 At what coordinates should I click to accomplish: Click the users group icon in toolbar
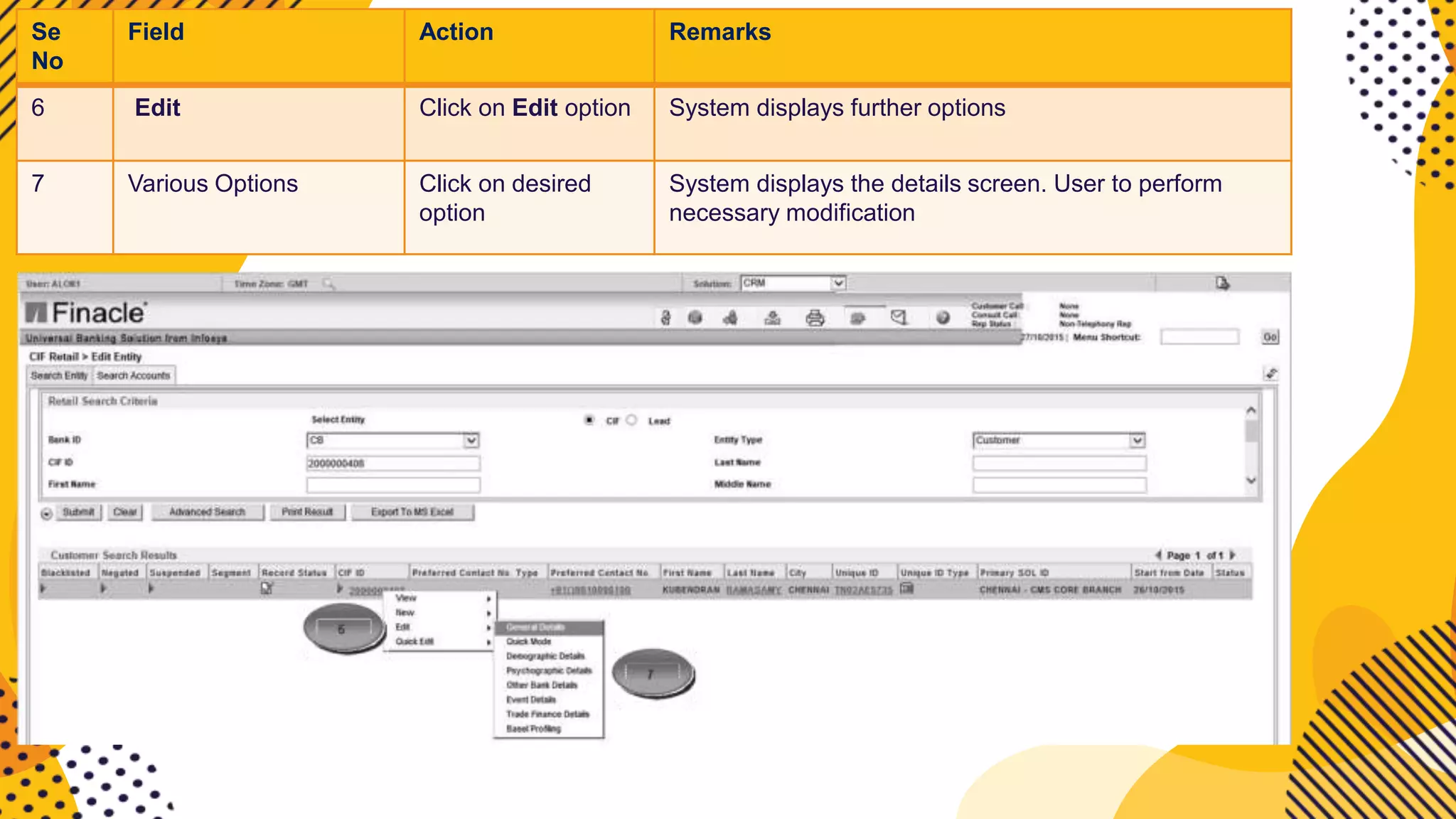coord(730,318)
